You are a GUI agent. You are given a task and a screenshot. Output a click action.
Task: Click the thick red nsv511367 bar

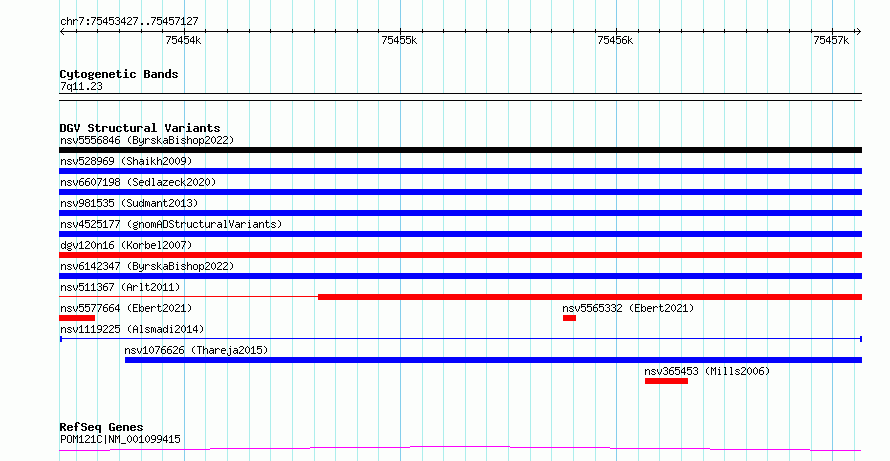(590, 297)
